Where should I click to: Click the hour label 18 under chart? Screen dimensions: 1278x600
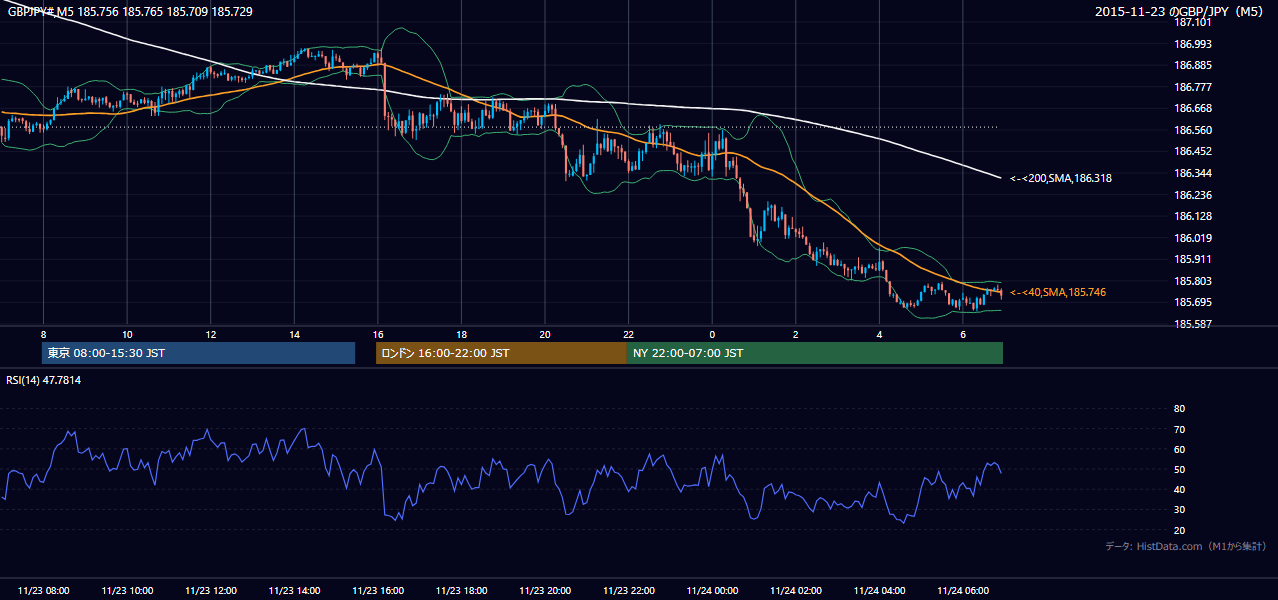click(x=461, y=334)
